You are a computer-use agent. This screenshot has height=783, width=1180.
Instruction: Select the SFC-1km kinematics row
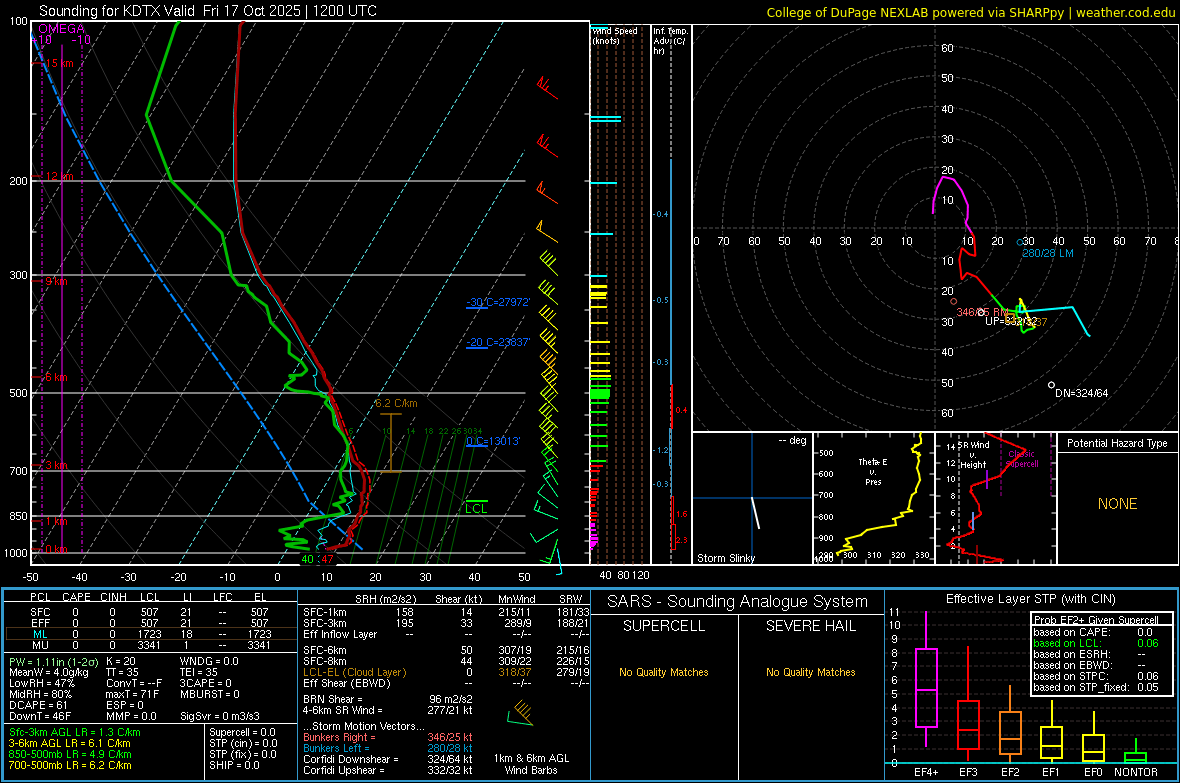click(x=446, y=612)
